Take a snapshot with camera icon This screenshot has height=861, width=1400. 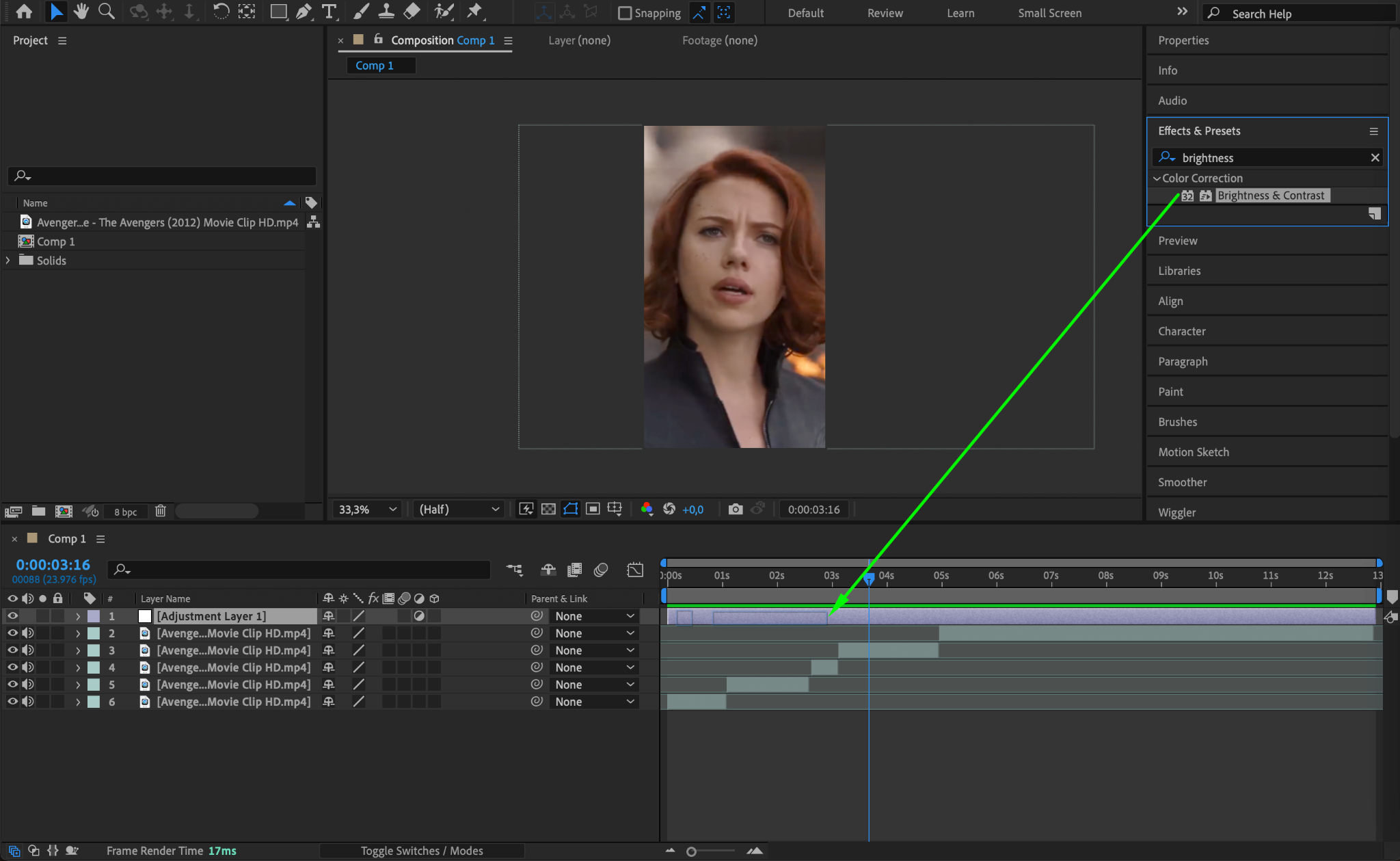pyautogui.click(x=735, y=509)
